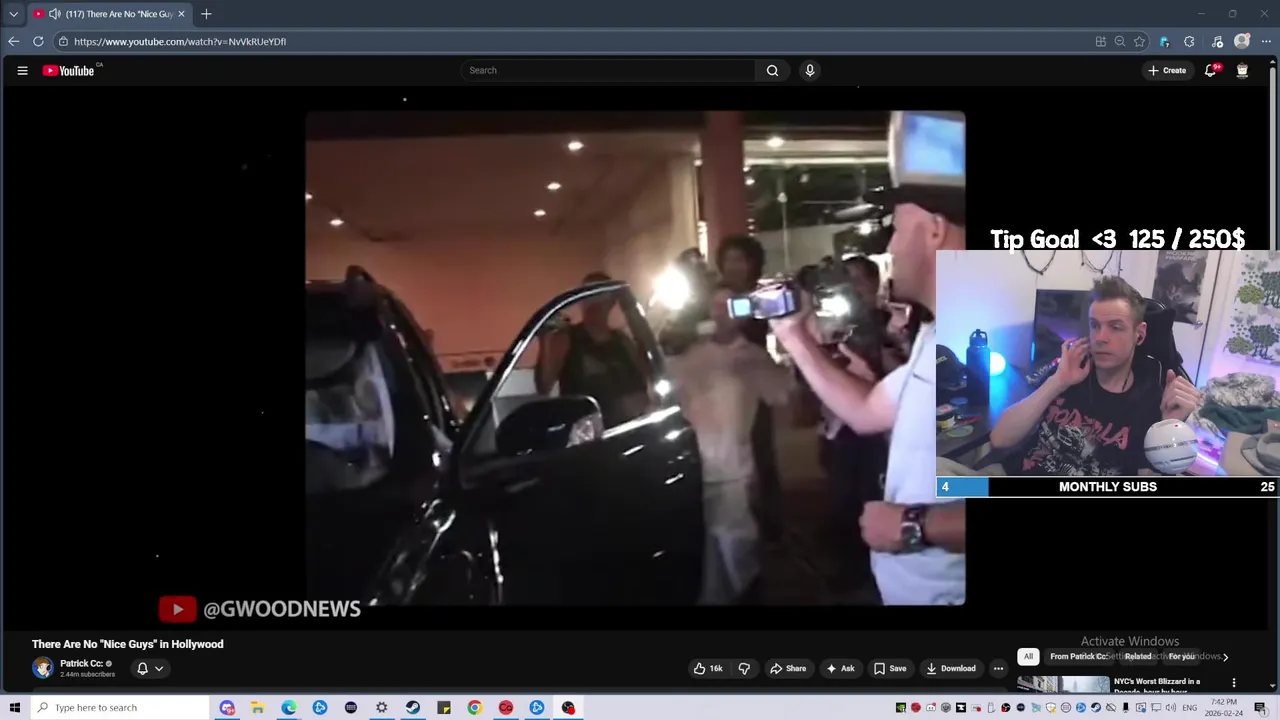Screen dimensions: 1280x720
Task: Open Sticky Notes from the taskbar
Action: click(443, 707)
